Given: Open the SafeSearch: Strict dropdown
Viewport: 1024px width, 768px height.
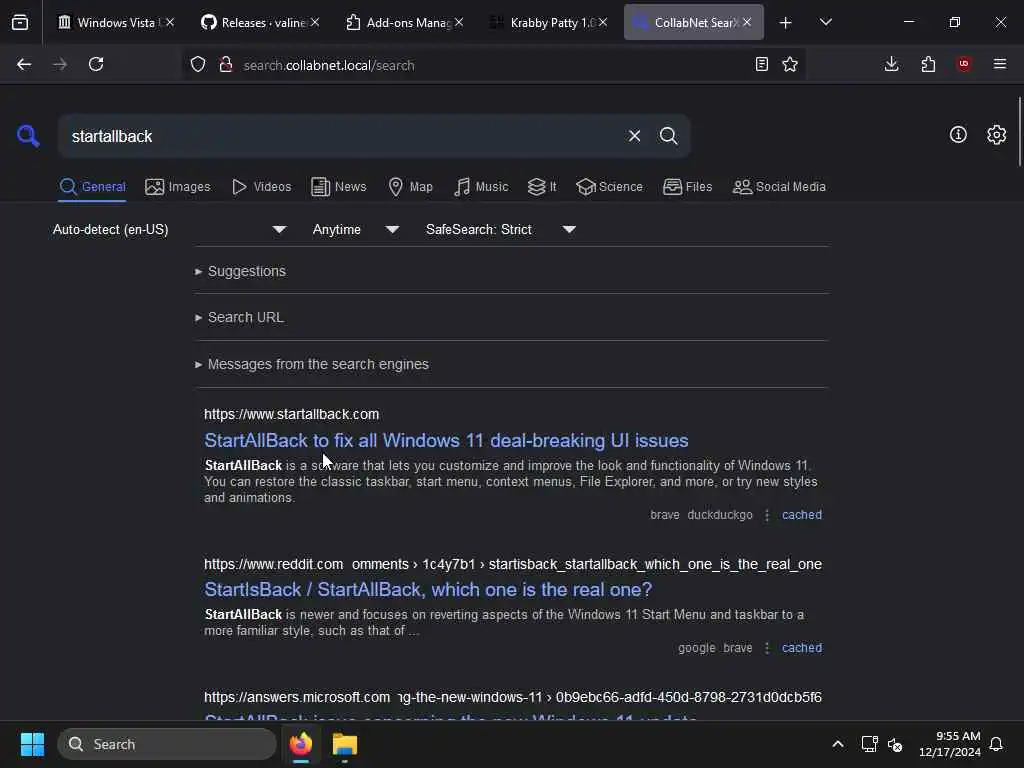Looking at the screenshot, I should pyautogui.click(x=500, y=229).
